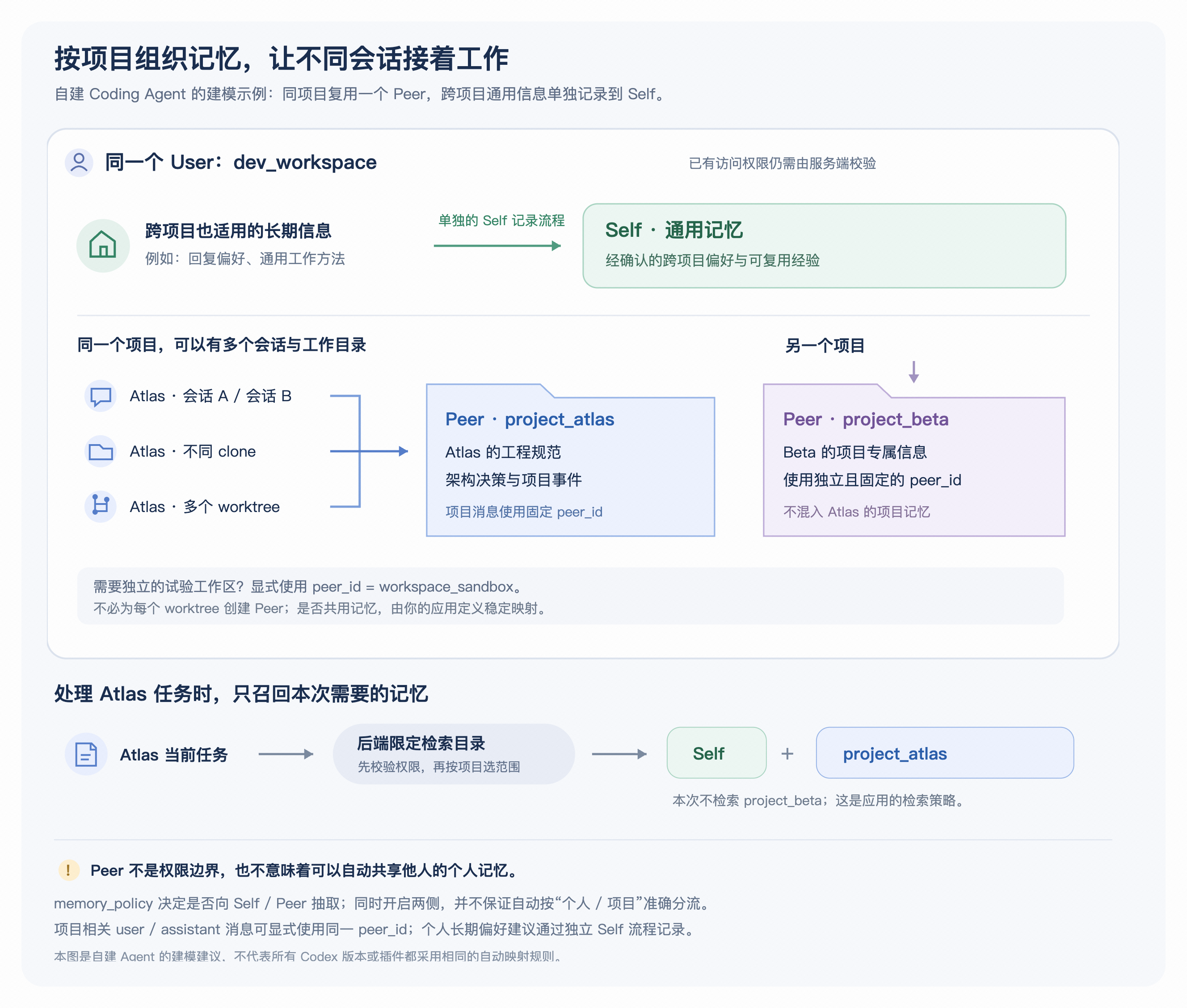
Task: Click the heading 处理 Atlas 任务时，只召回本次需要的记忆
Action: click(241, 694)
